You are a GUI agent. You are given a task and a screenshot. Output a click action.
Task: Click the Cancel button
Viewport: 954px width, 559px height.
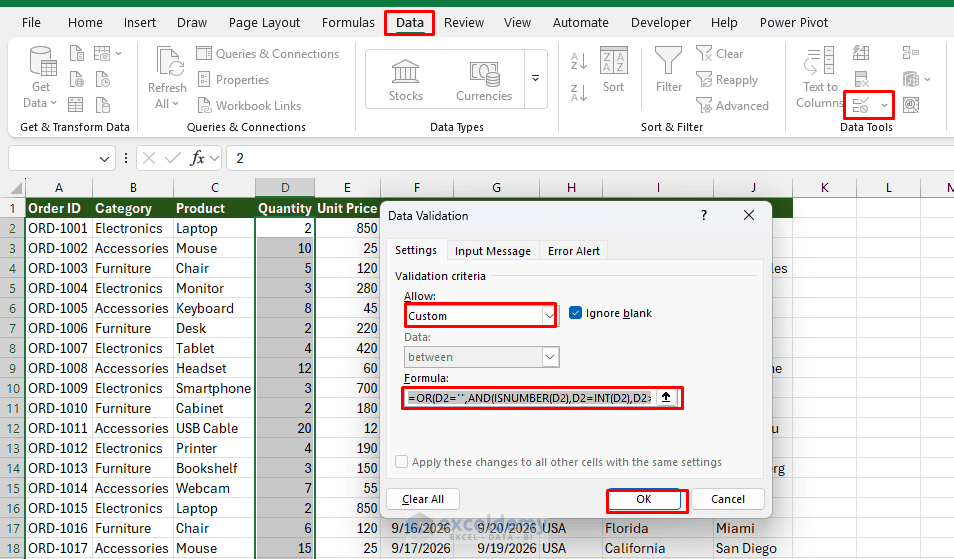[728, 499]
